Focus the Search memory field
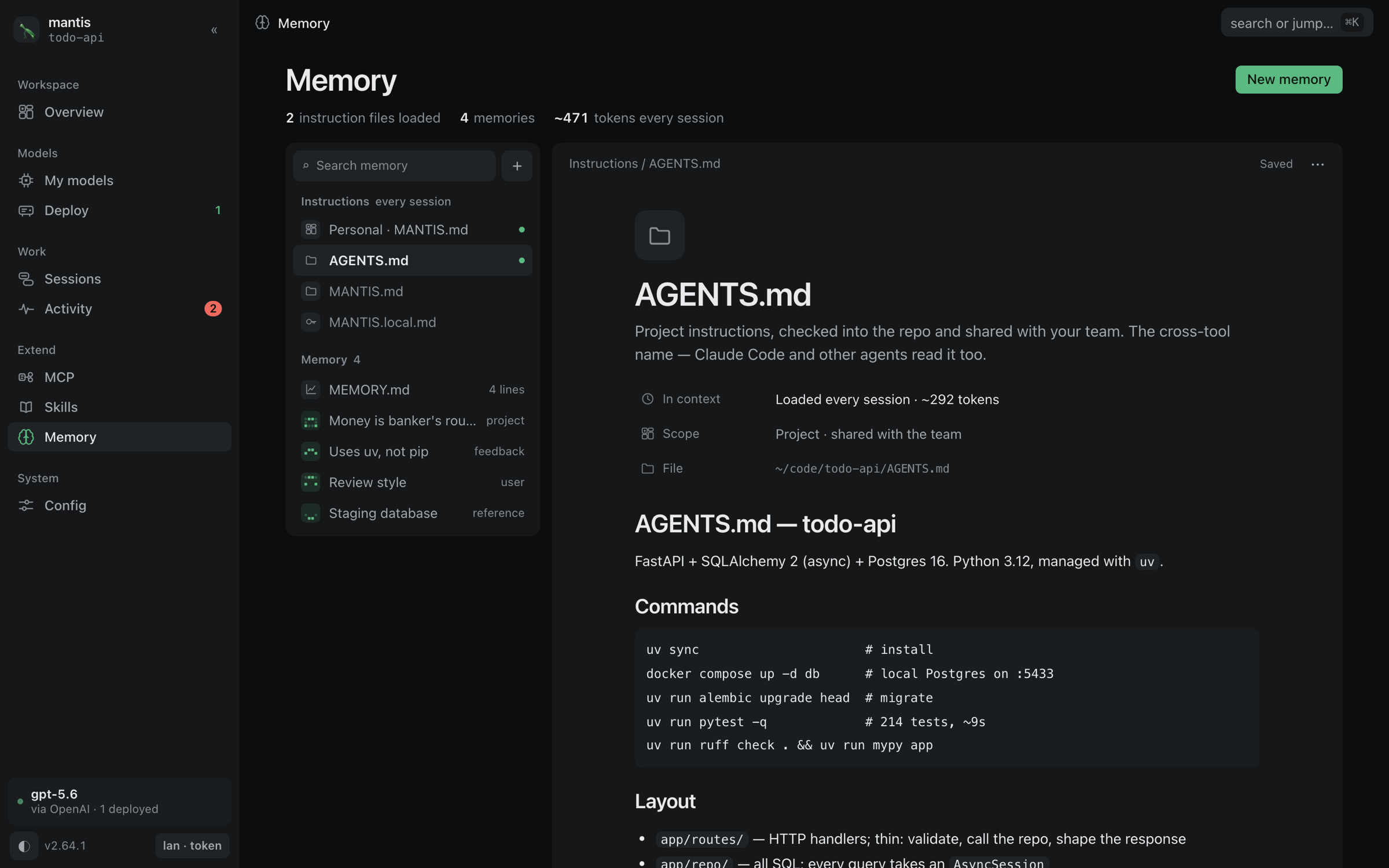The height and width of the screenshot is (868, 1389). click(x=395, y=166)
